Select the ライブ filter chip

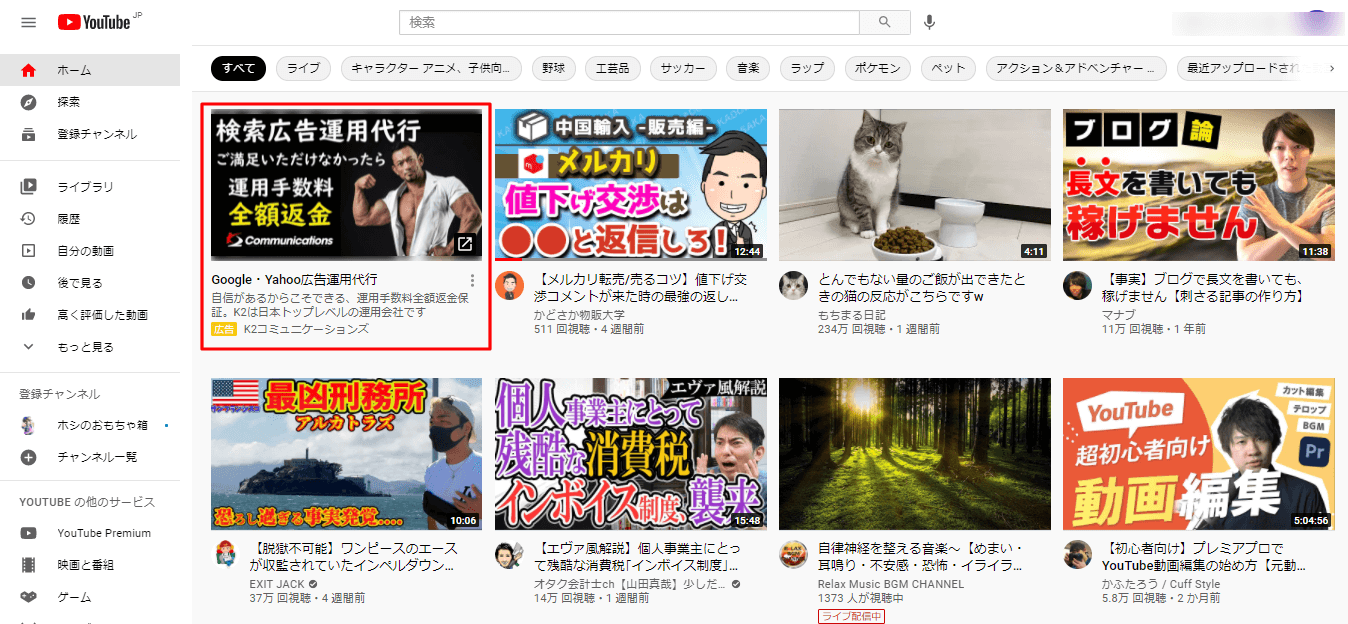coord(303,68)
